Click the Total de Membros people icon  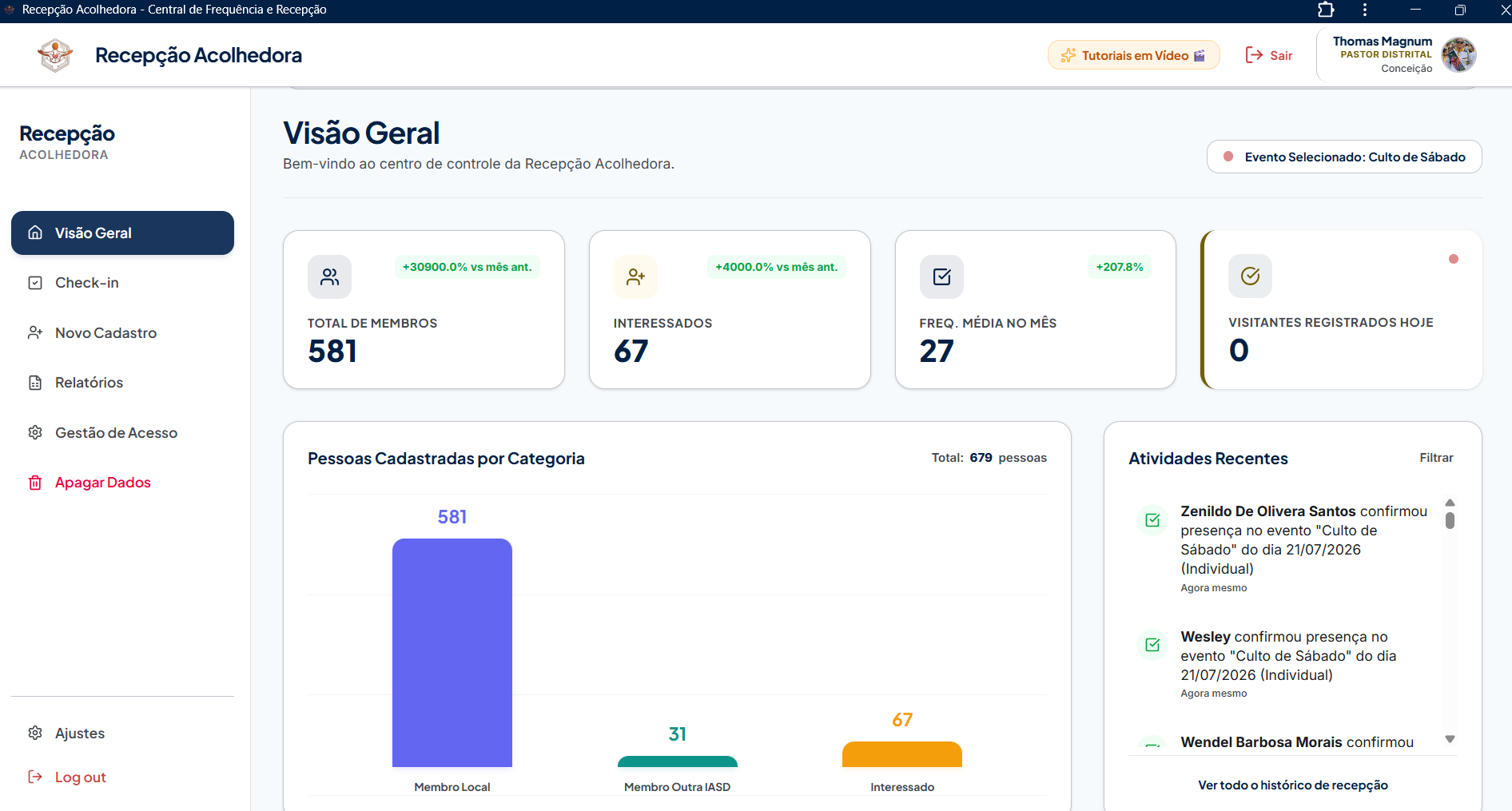[329, 276]
